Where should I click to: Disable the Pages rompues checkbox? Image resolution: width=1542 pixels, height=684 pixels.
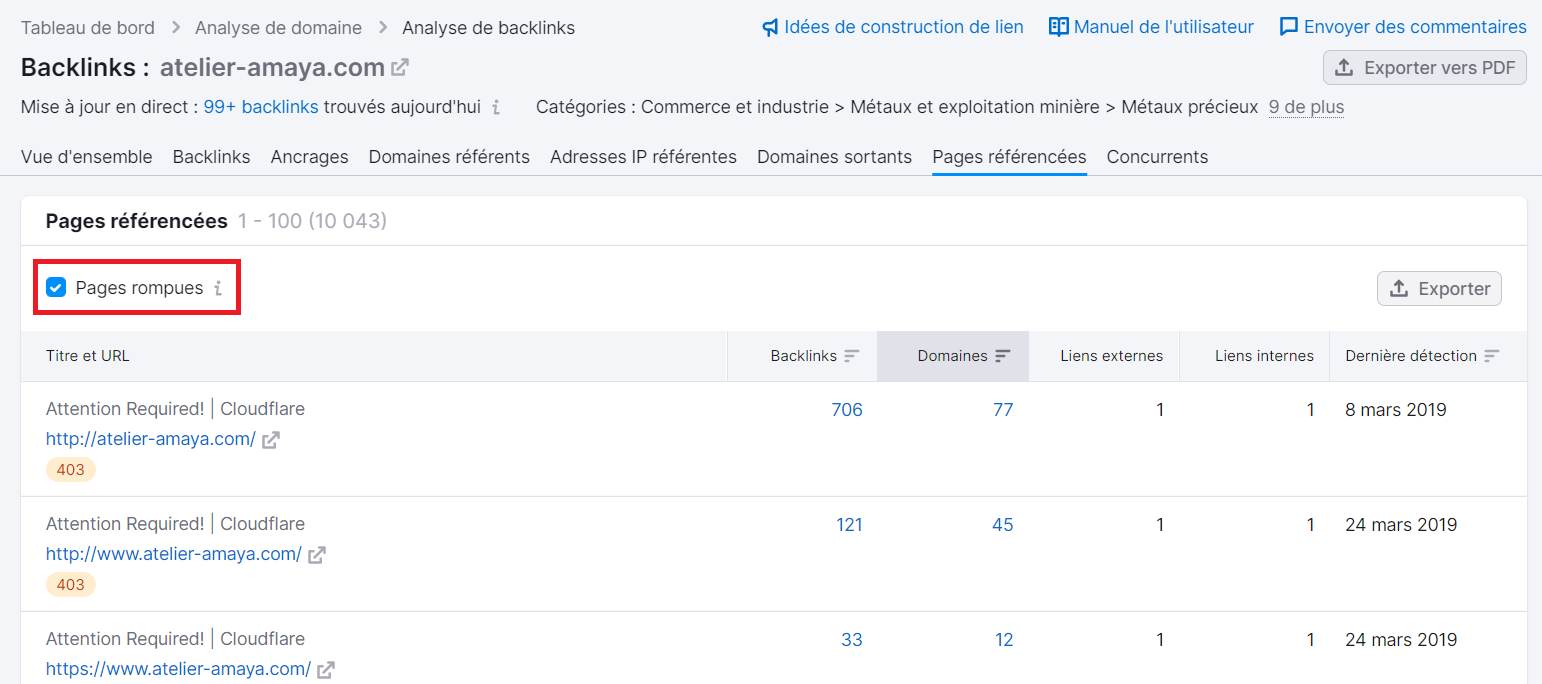point(55,287)
